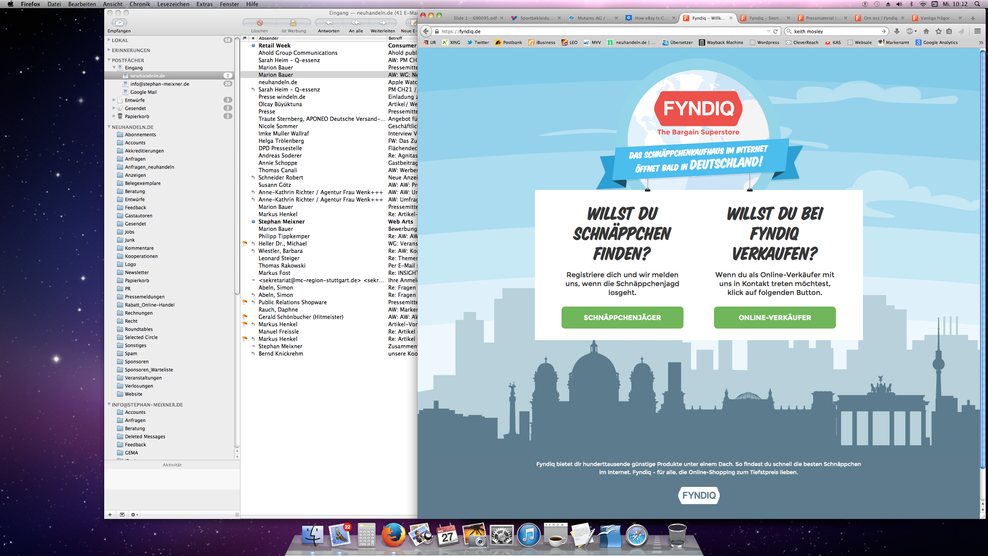Go back with Firefox back arrow

click(x=427, y=31)
